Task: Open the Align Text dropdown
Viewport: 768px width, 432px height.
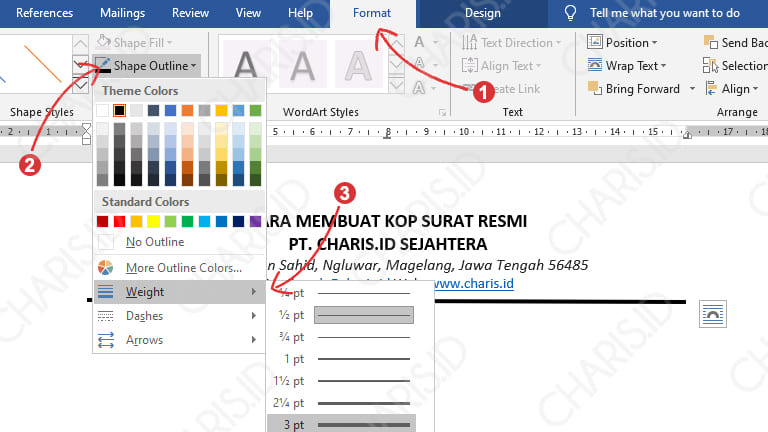Action: click(502, 66)
